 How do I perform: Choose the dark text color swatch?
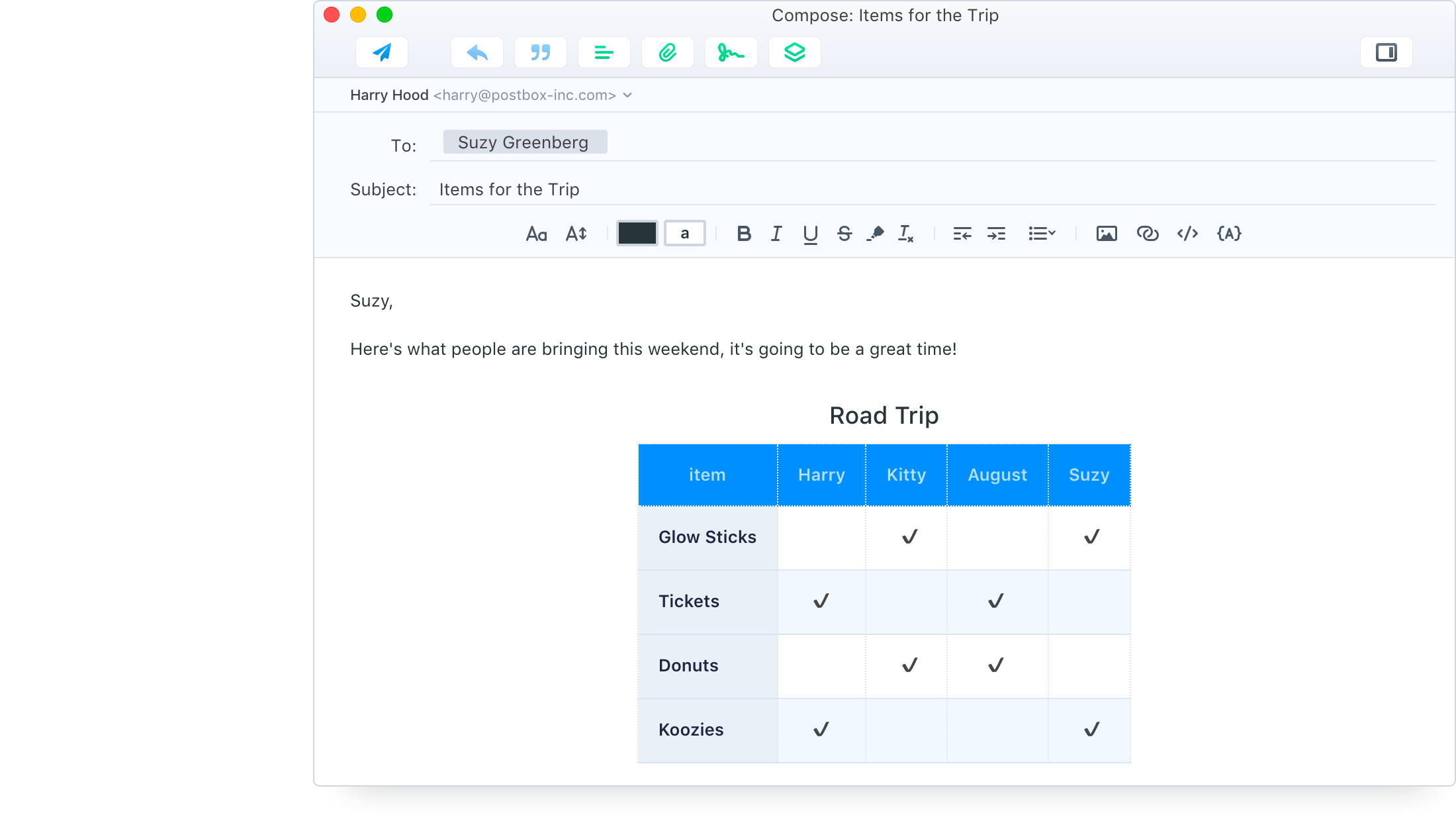coord(637,233)
